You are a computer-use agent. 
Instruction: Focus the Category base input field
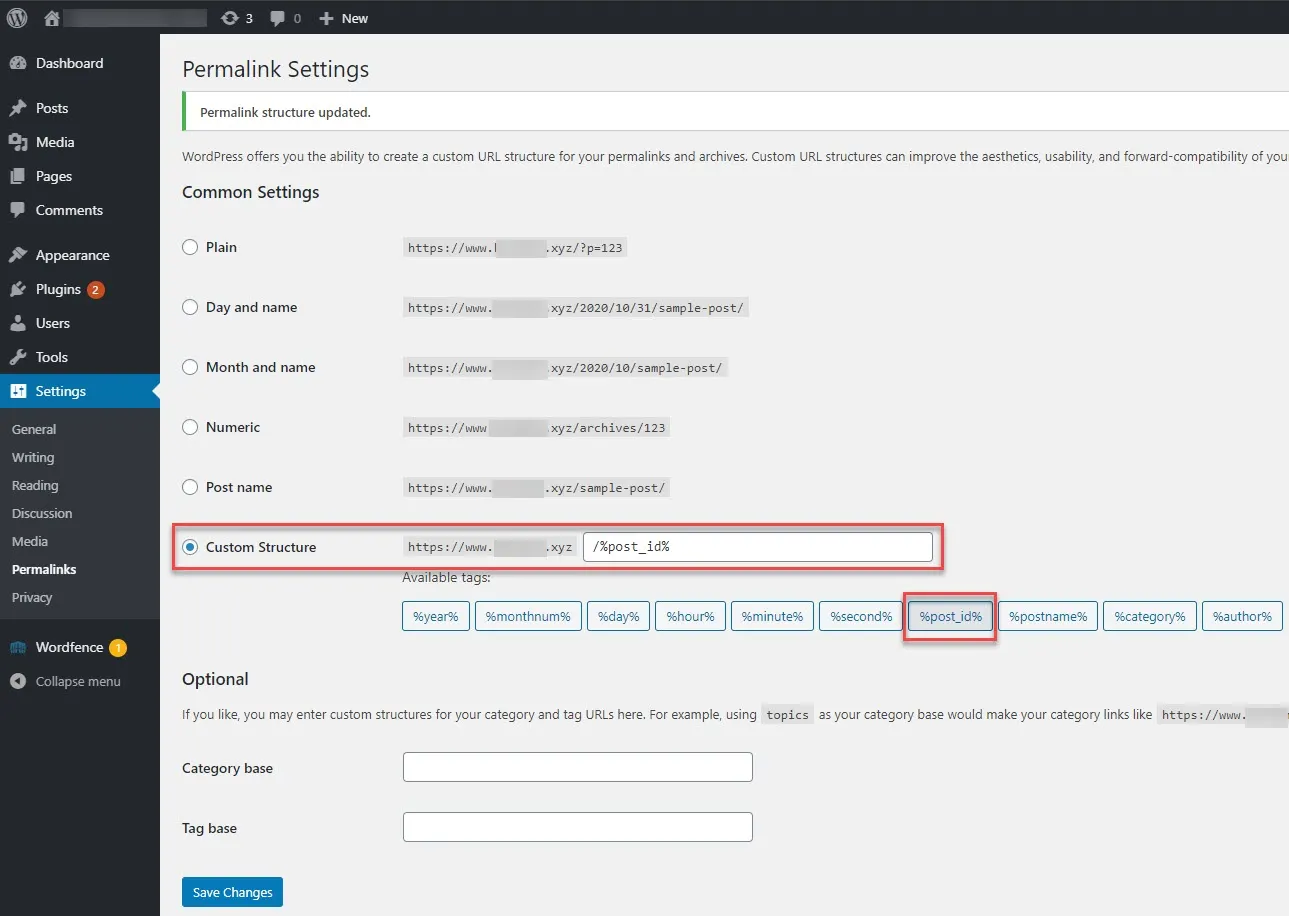point(577,767)
